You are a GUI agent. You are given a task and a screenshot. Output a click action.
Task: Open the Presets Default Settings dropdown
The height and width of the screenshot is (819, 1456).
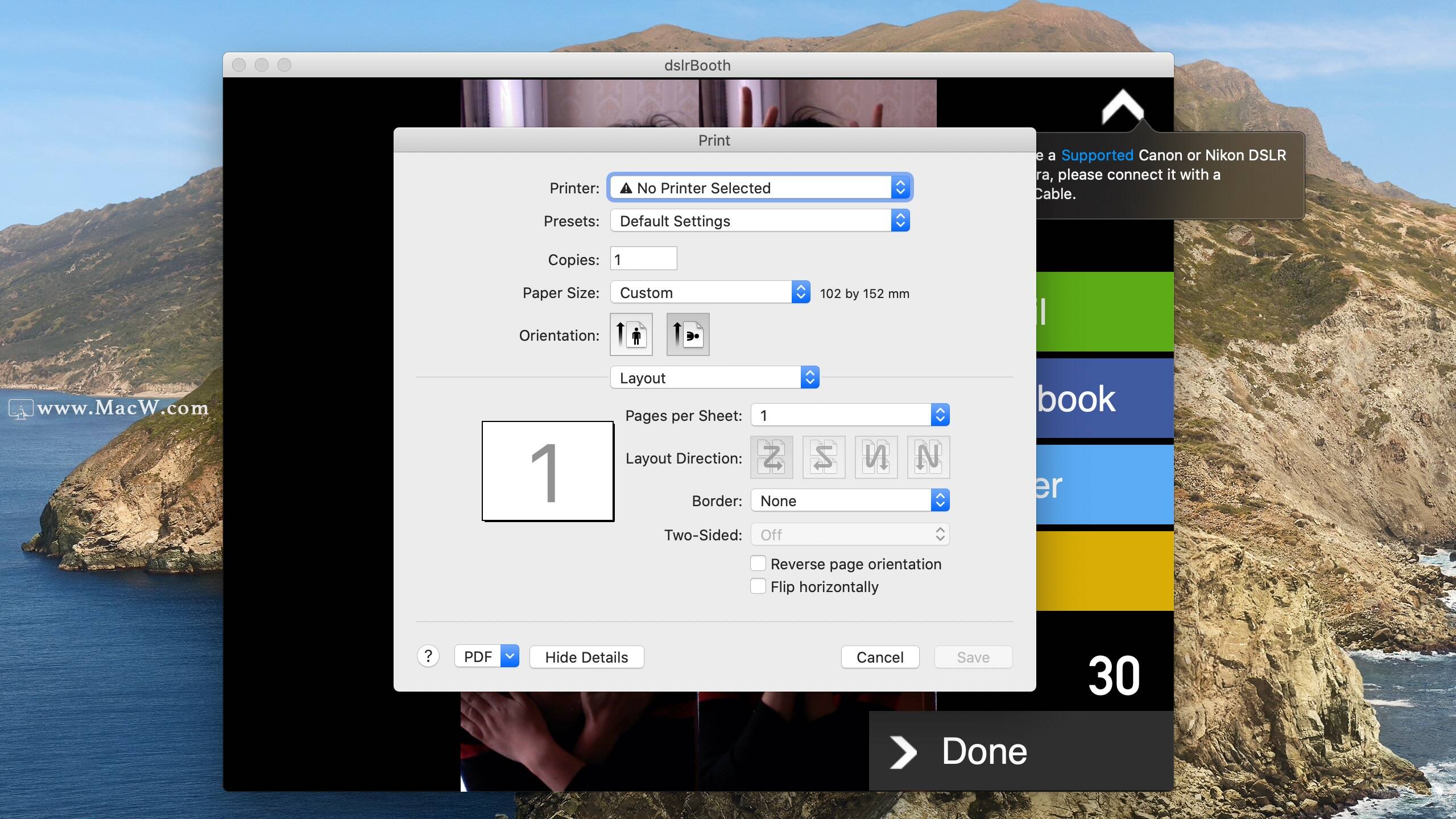click(x=760, y=221)
